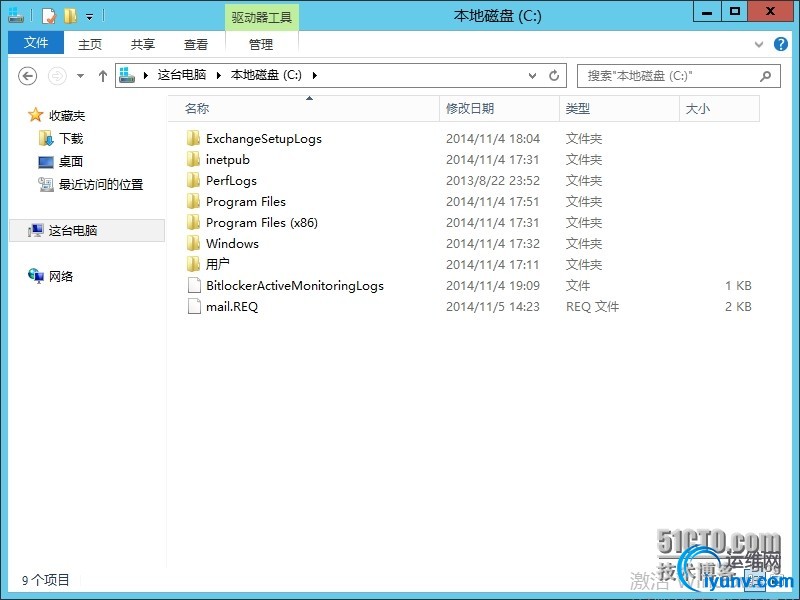Select 网络 in the navigation pane
The image size is (800, 600).
[x=61, y=277]
